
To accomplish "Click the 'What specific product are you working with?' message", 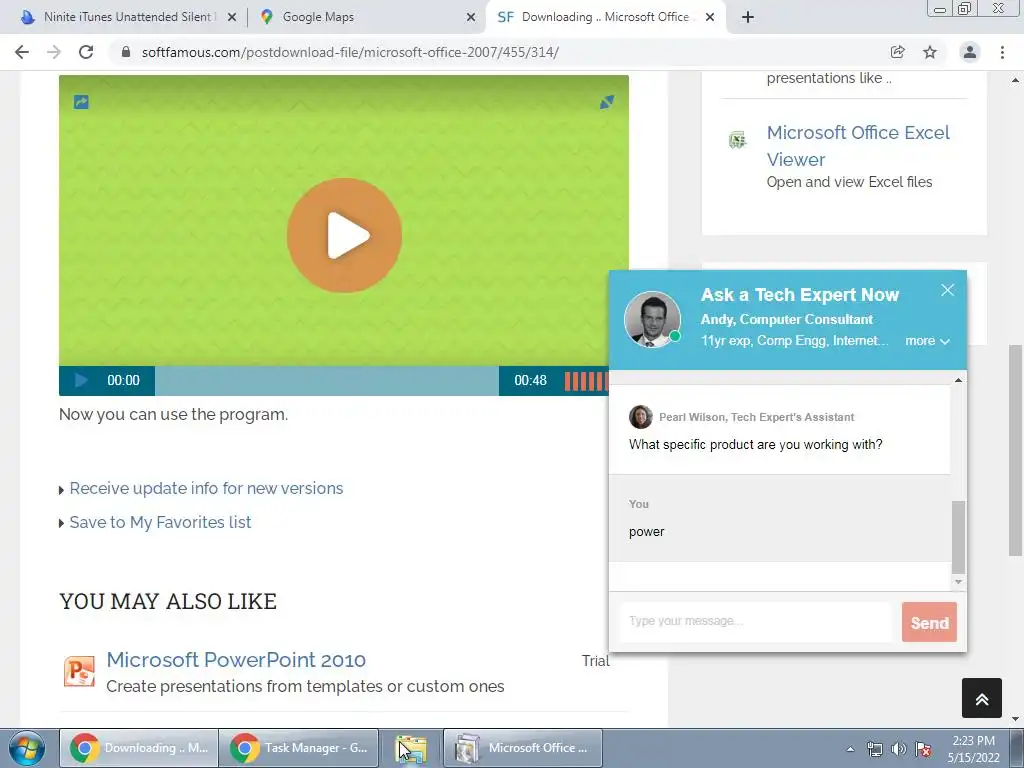I will tap(756, 445).
